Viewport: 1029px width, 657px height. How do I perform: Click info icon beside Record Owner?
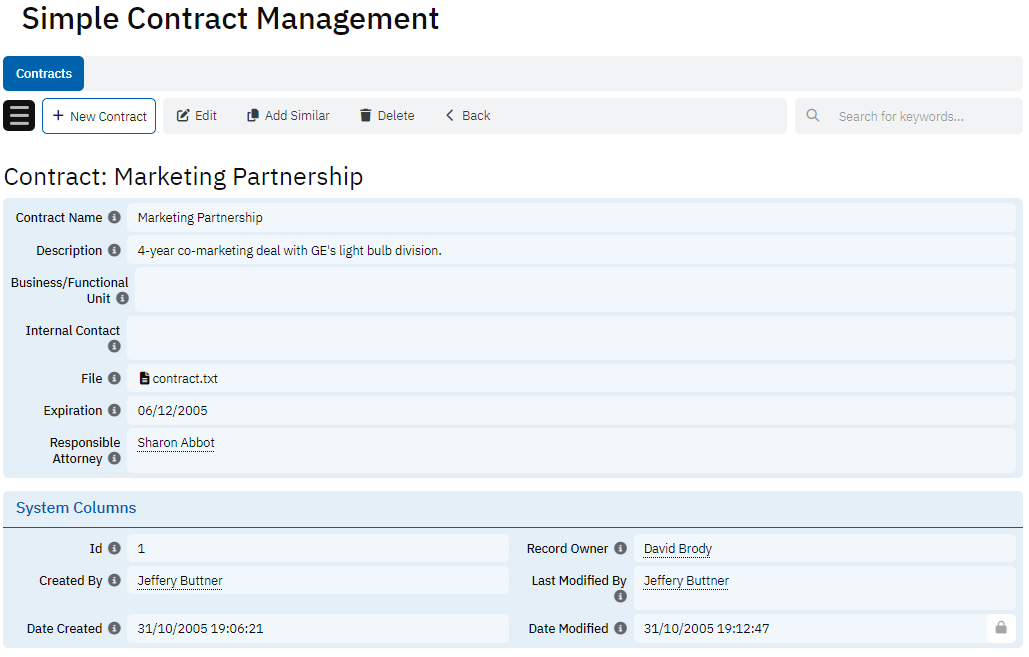(620, 549)
